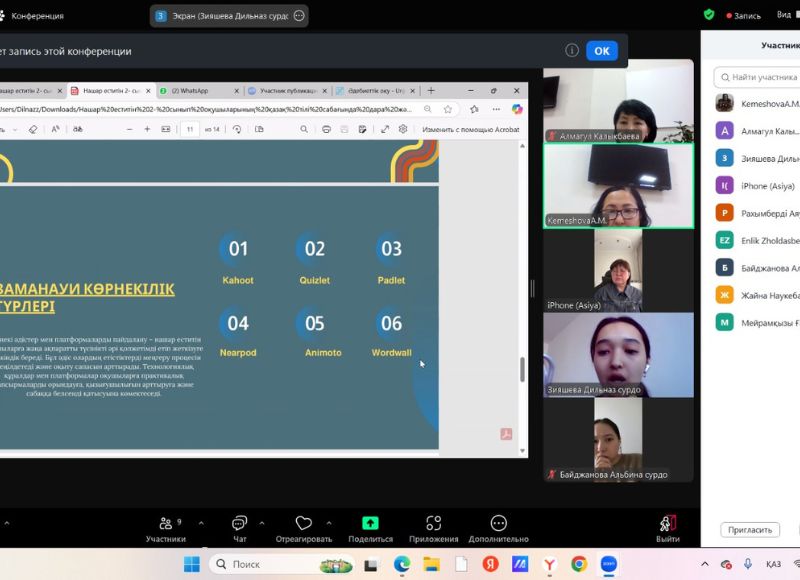This screenshot has height=580, width=800.
Task: Click the green Поделиться share screen icon
Action: [x=370, y=523]
